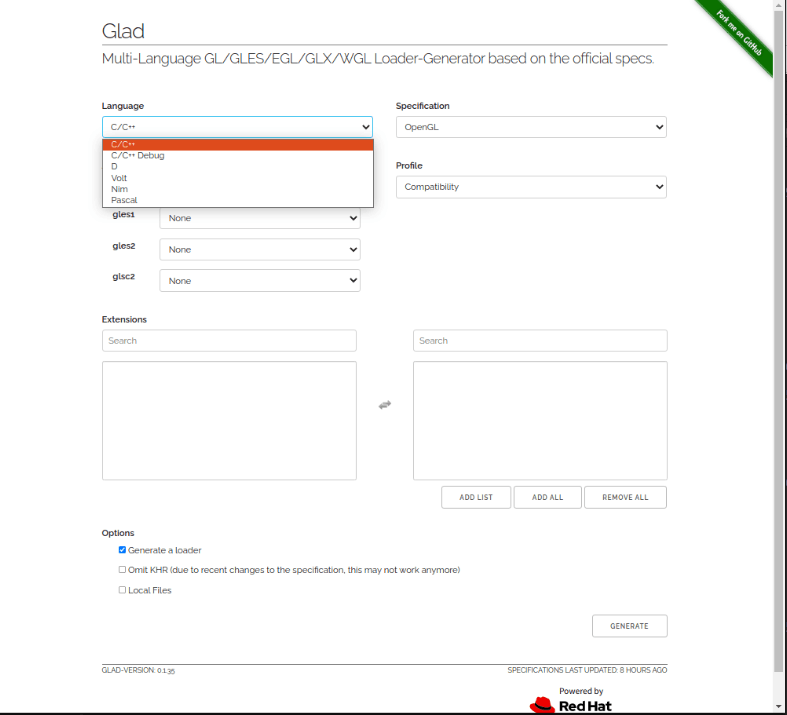Viewport: 787px width, 715px height.
Task: Click the ADD LIST button
Action: pos(476,497)
